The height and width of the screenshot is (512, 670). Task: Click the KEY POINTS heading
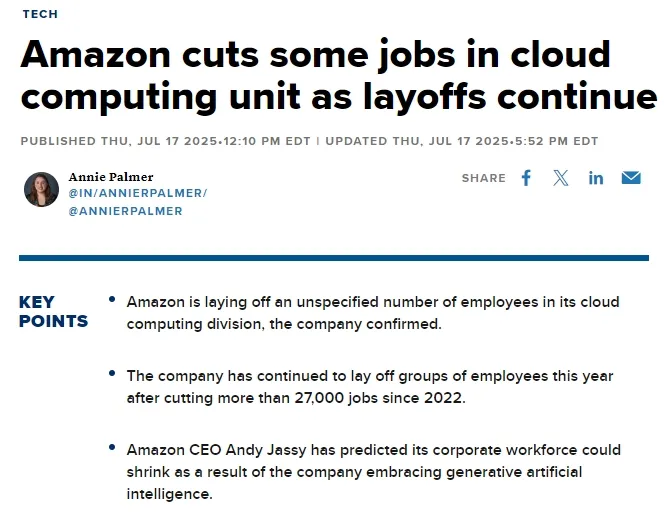[x=53, y=312]
